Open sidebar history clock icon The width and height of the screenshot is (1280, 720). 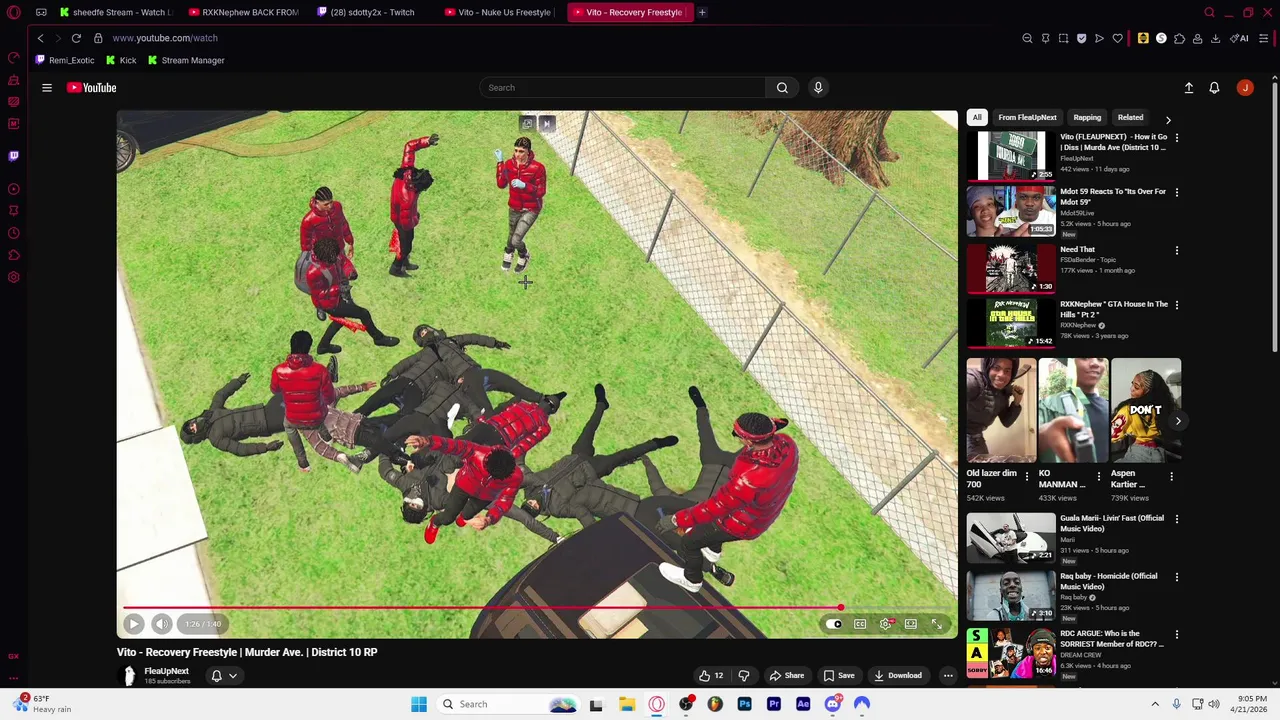tap(14, 233)
